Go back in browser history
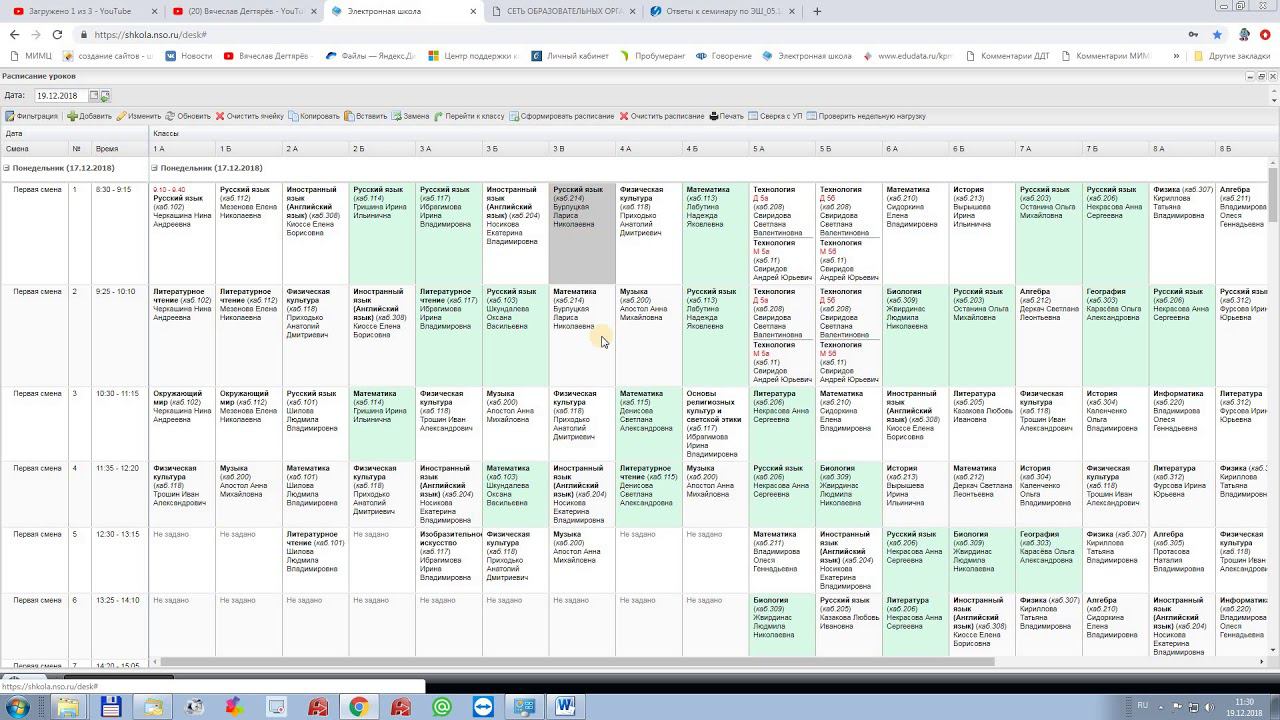 (x=14, y=34)
